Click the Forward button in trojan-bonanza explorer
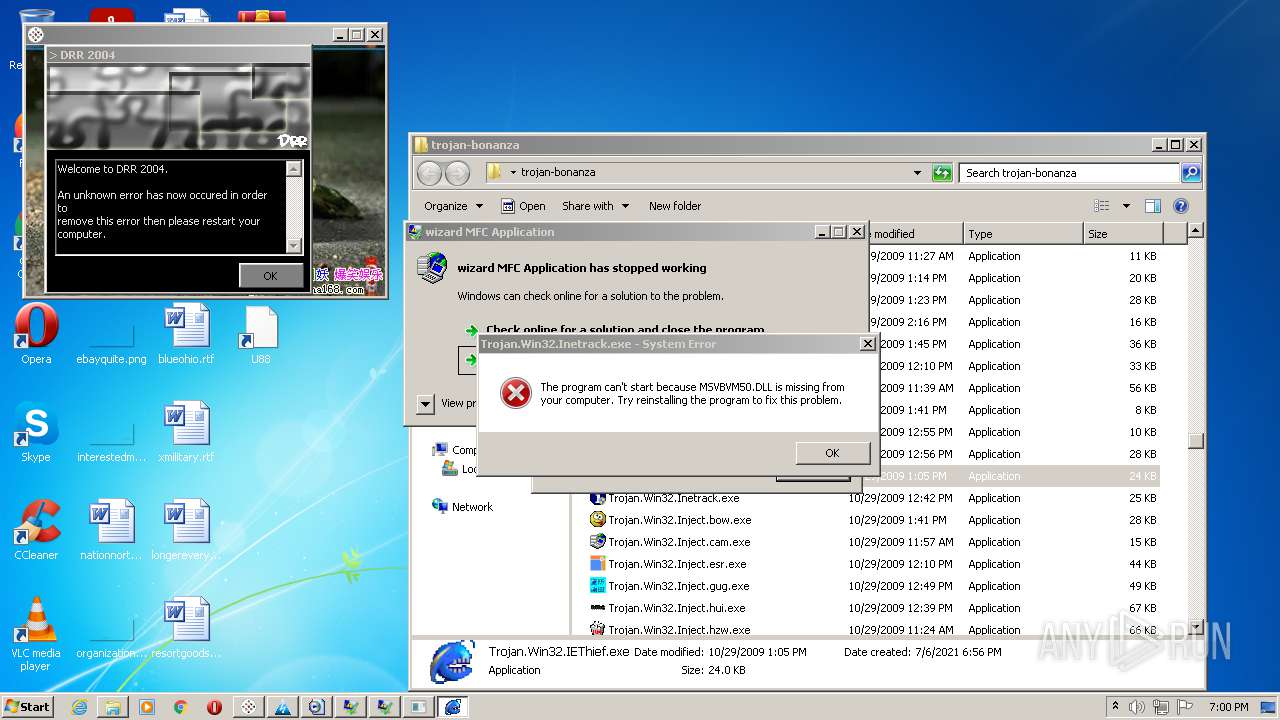This screenshot has width=1280, height=720. point(457,173)
